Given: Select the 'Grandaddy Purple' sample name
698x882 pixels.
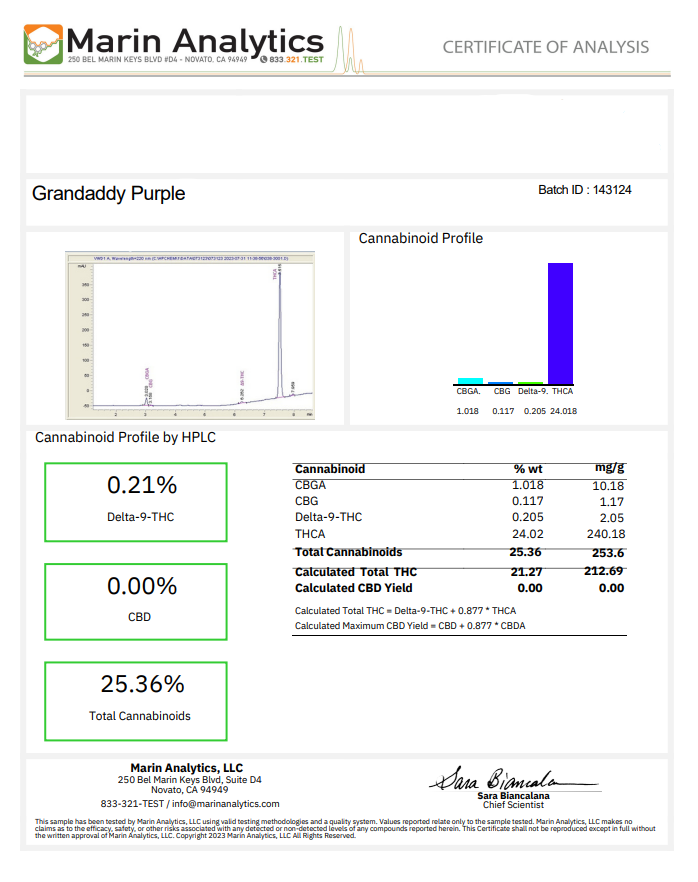Looking at the screenshot, I should (109, 194).
